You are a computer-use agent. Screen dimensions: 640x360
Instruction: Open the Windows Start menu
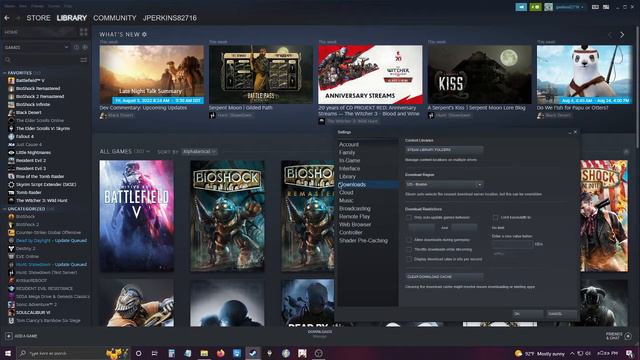coord(8,353)
